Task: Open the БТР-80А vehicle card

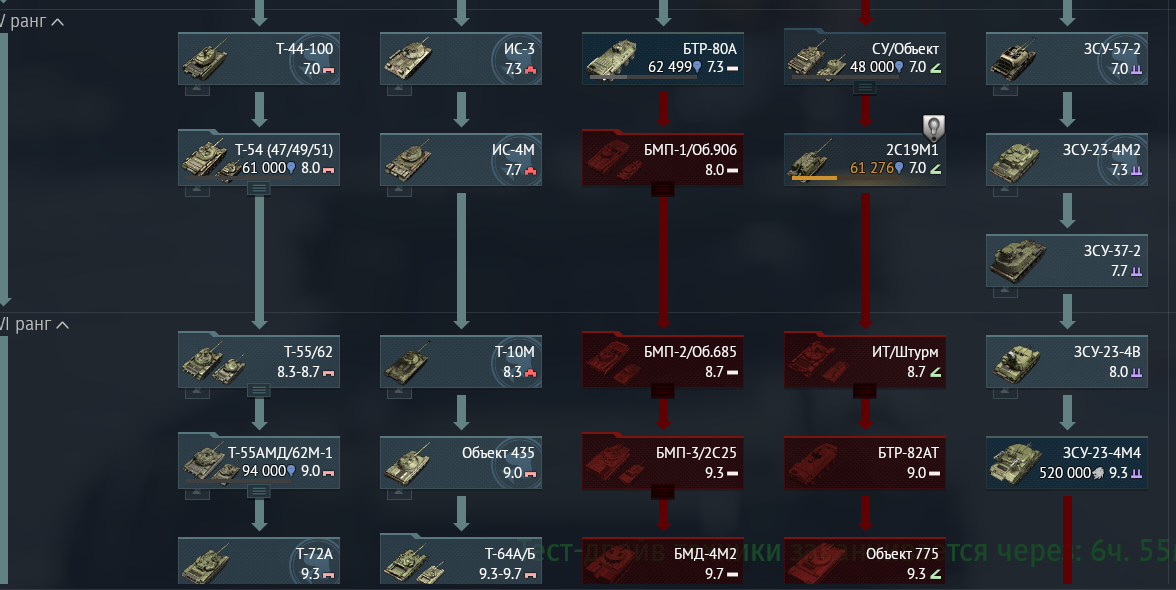Action: point(663,58)
